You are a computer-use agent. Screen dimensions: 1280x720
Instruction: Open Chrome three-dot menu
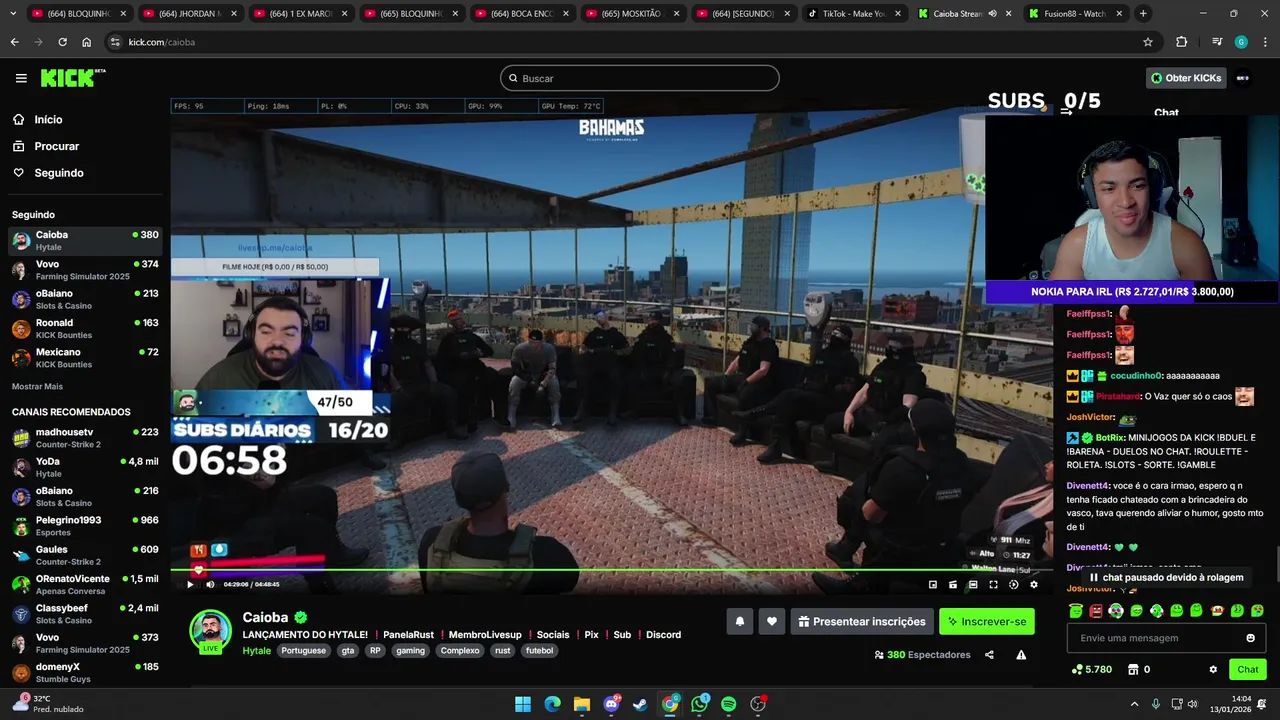1264,42
